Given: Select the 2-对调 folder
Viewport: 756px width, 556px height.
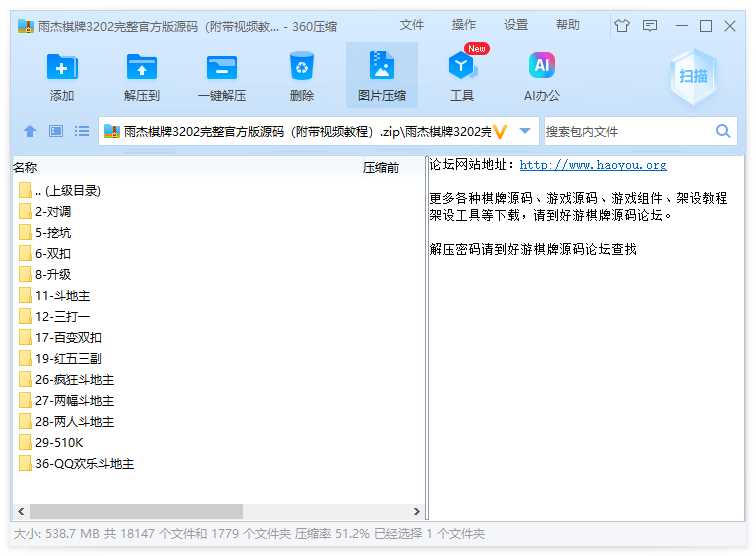Looking at the screenshot, I should coord(45,211).
